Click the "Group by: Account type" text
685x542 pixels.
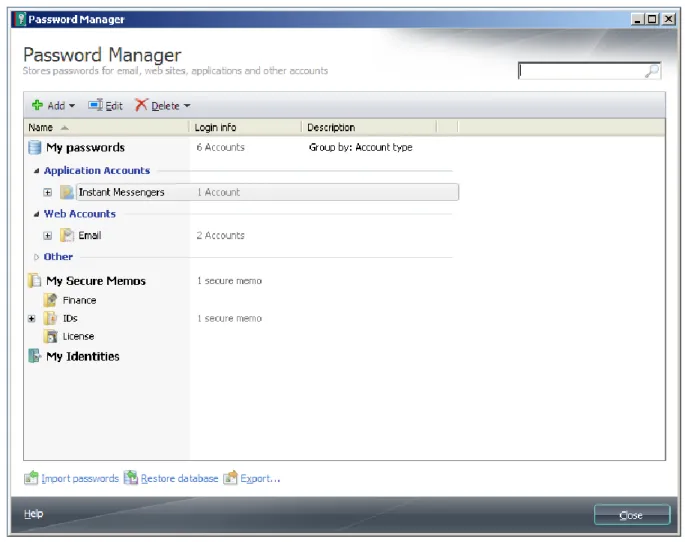pos(360,148)
